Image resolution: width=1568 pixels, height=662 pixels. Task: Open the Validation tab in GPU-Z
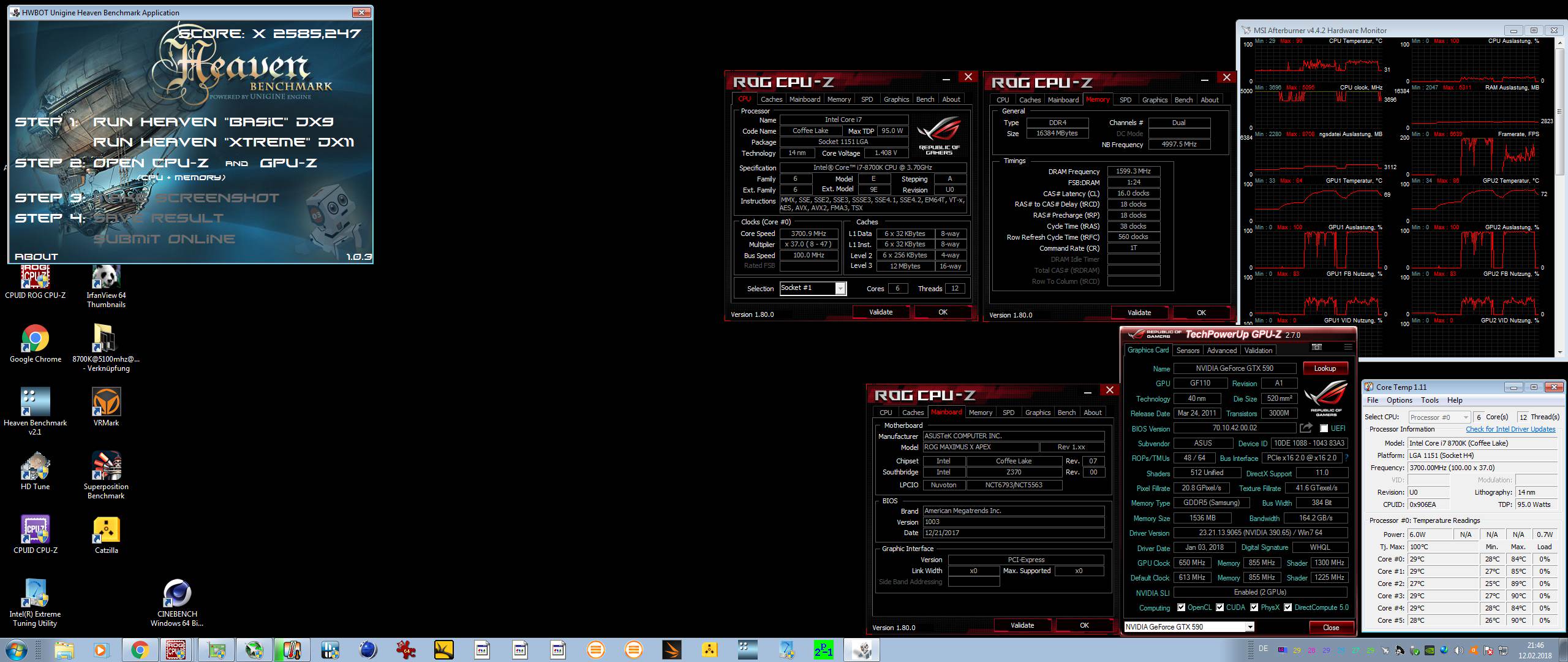pyautogui.click(x=1259, y=351)
